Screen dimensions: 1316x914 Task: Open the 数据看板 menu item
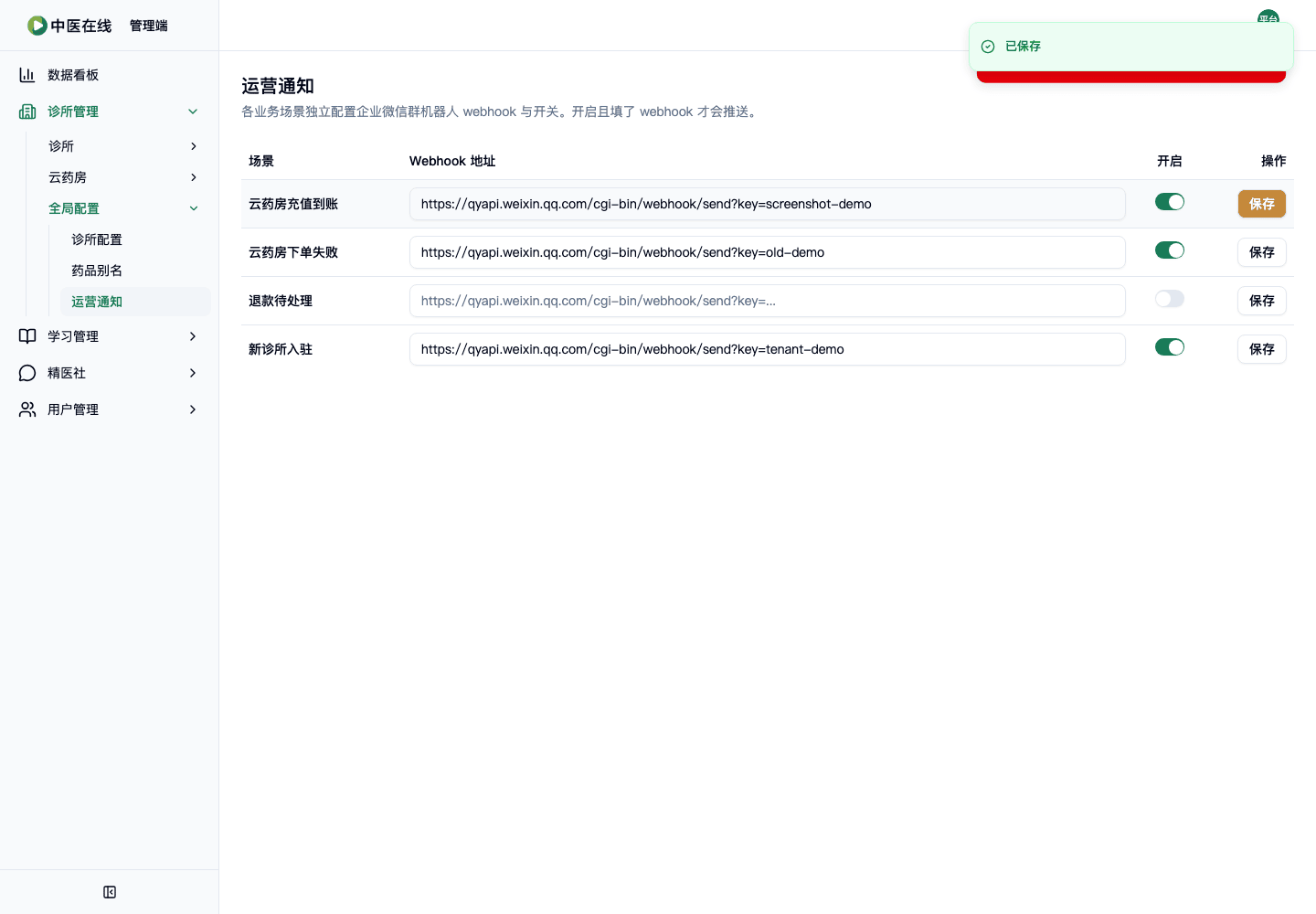(x=110, y=75)
